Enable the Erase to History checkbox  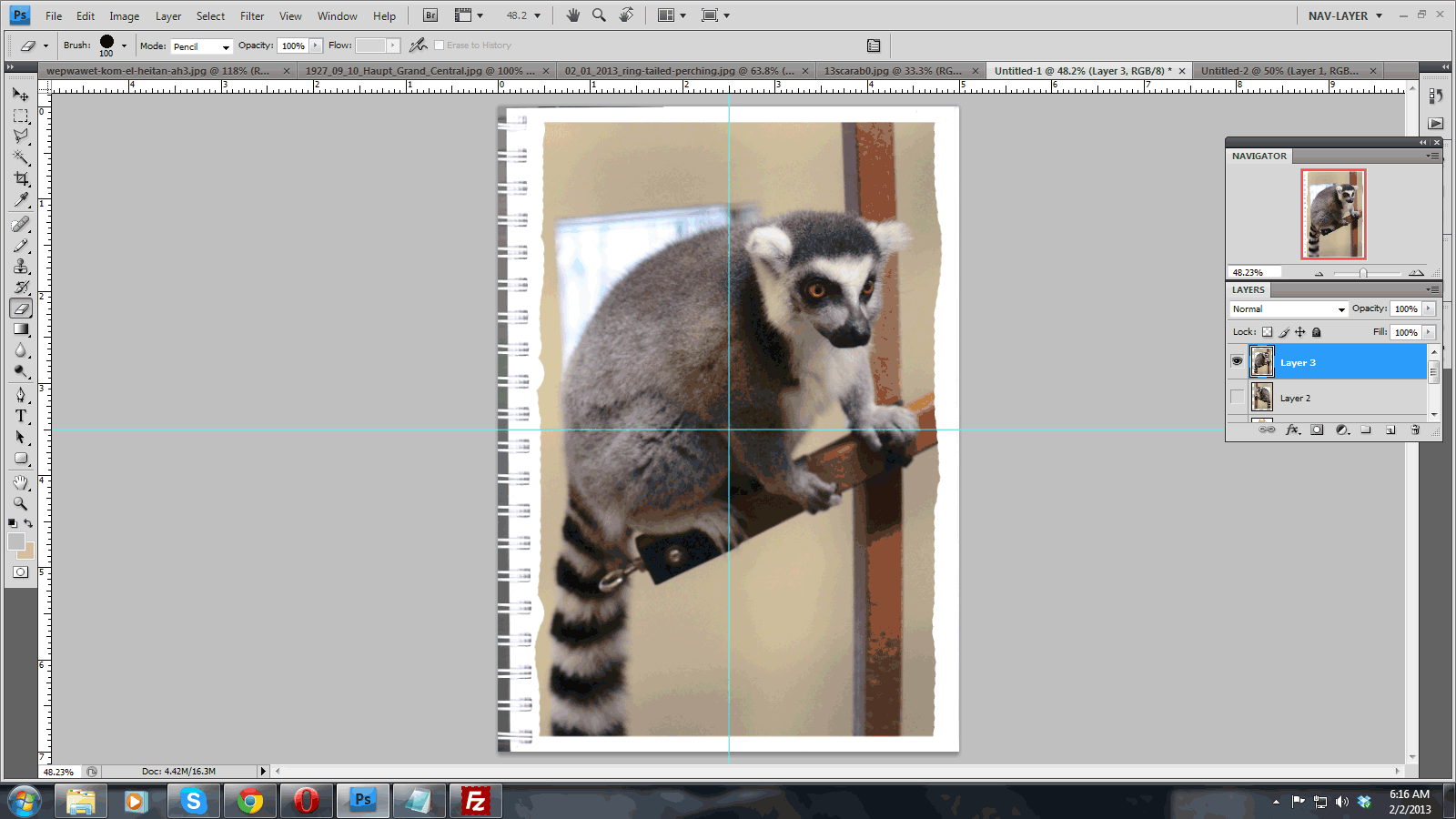point(440,45)
